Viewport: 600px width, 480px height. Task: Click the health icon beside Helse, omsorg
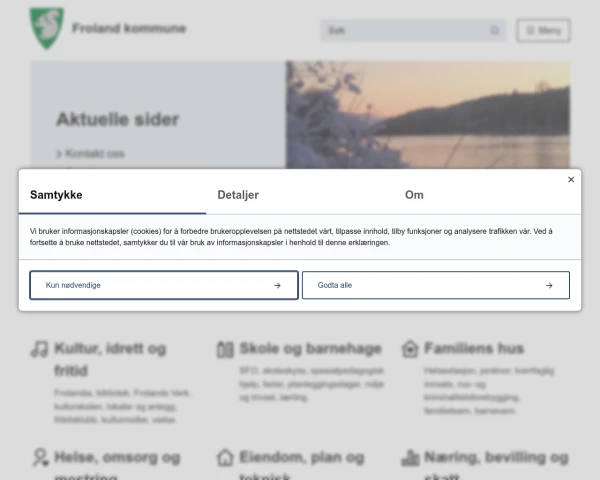40,457
